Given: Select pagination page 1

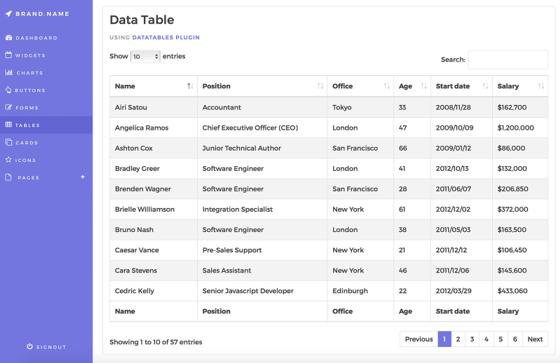Looking at the screenshot, I should coord(444,339).
